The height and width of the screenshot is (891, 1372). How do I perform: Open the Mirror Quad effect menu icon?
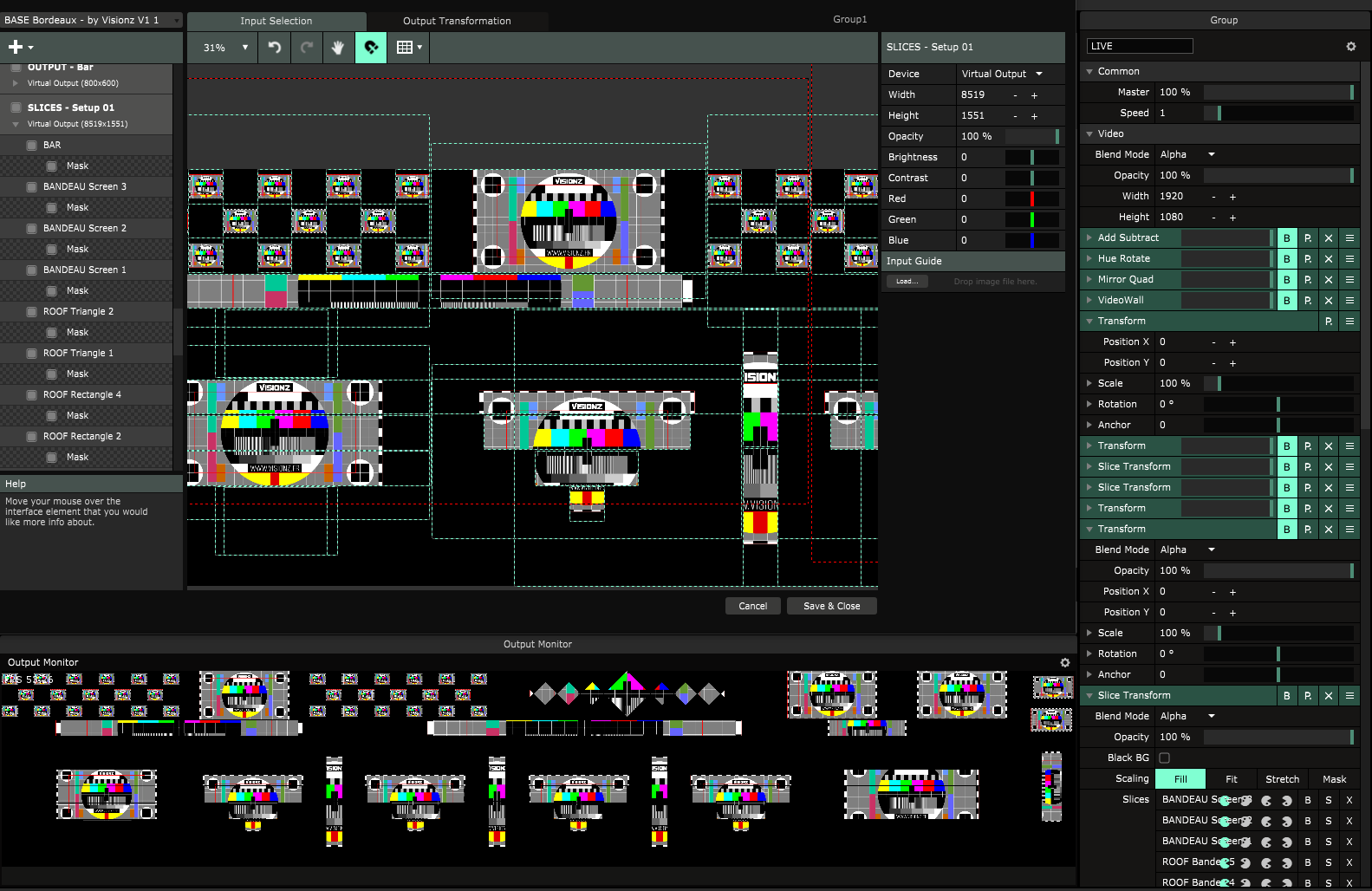tap(1349, 280)
